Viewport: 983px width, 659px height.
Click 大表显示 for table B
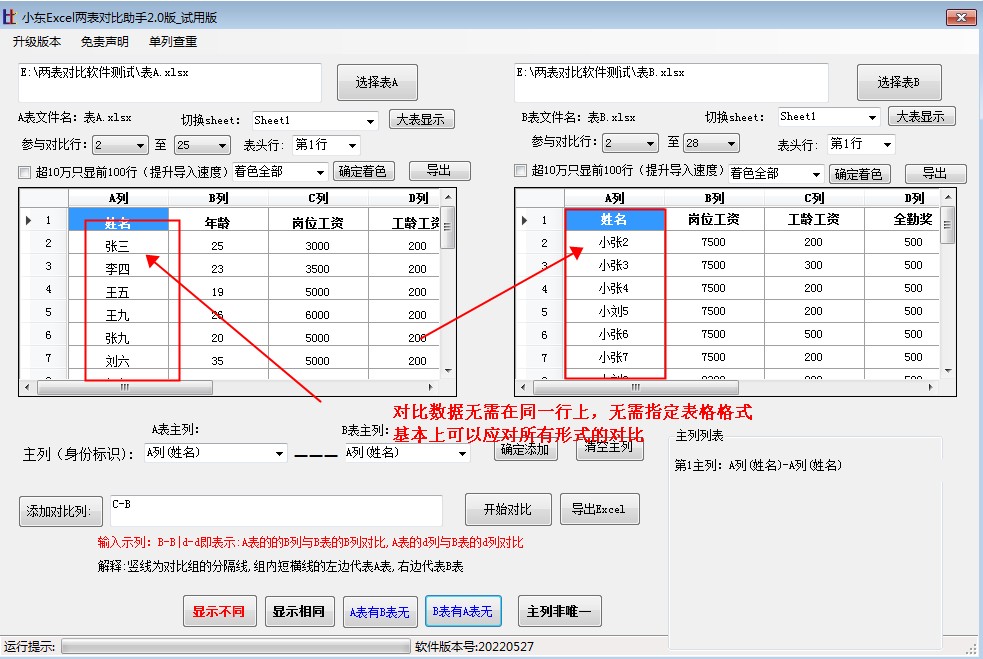(921, 117)
